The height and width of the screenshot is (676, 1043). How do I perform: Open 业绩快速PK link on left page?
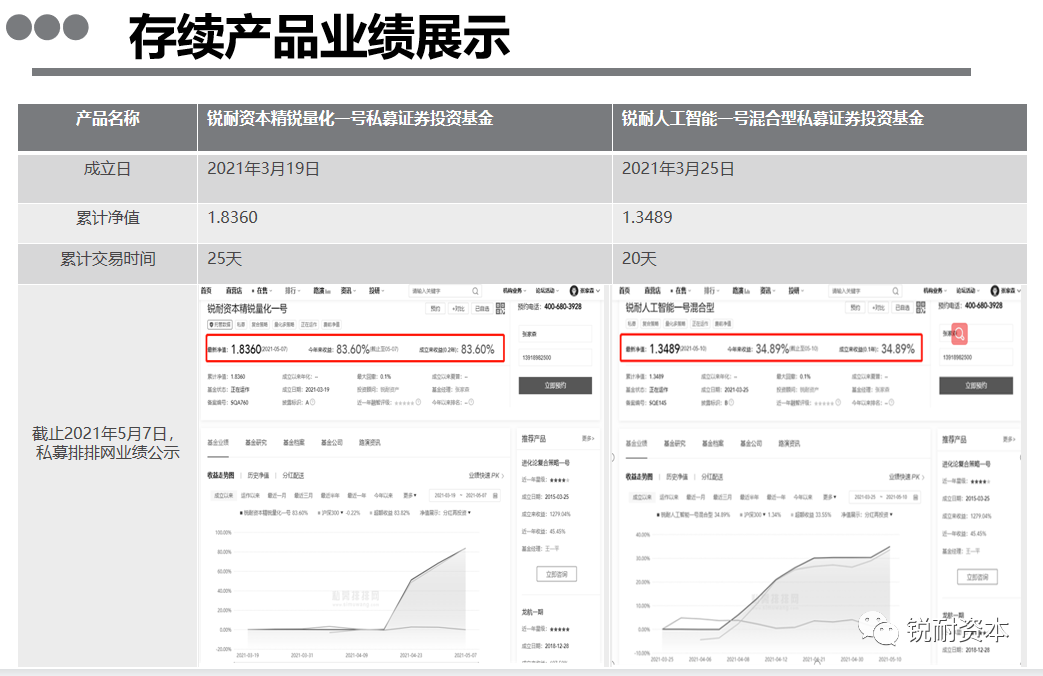(x=486, y=476)
